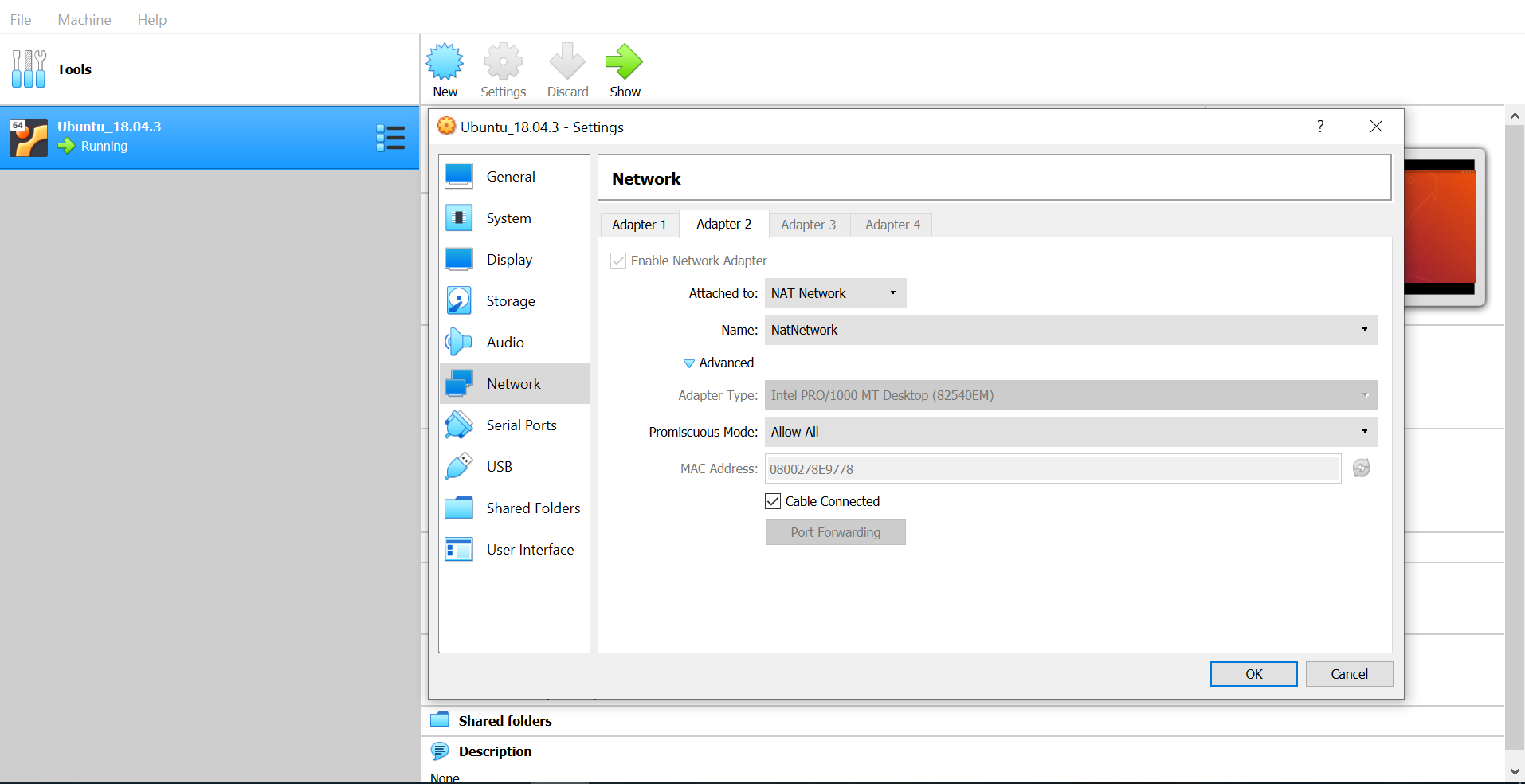Uncheck Cable Connected
Image resolution: width=1525 pixels, height=784 pixels.
point(772,500)
